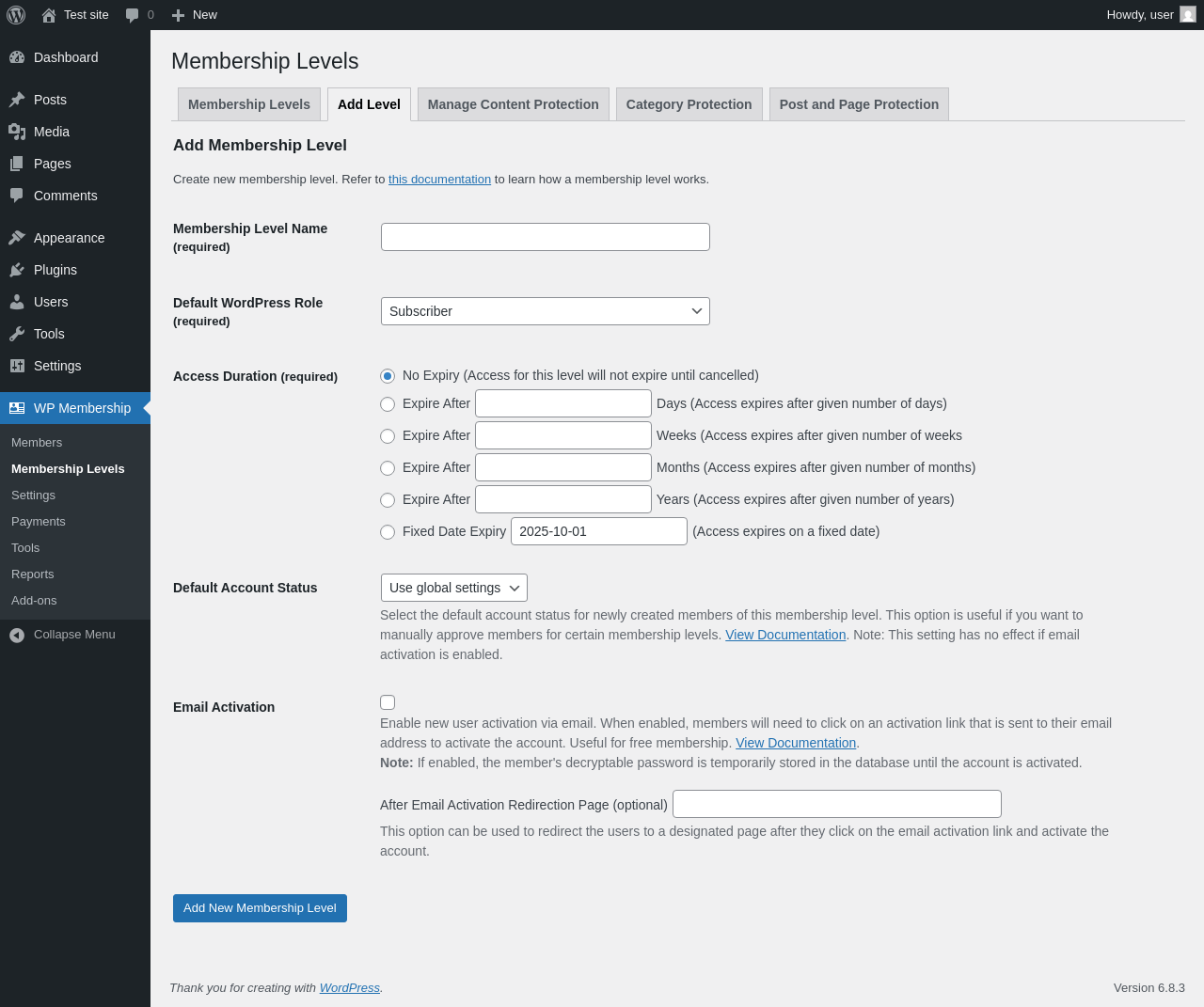The width and height of the screenshot is (1204, 1007).
Task: Expand the Default Account Status dropdown
Action: point(453,588)
